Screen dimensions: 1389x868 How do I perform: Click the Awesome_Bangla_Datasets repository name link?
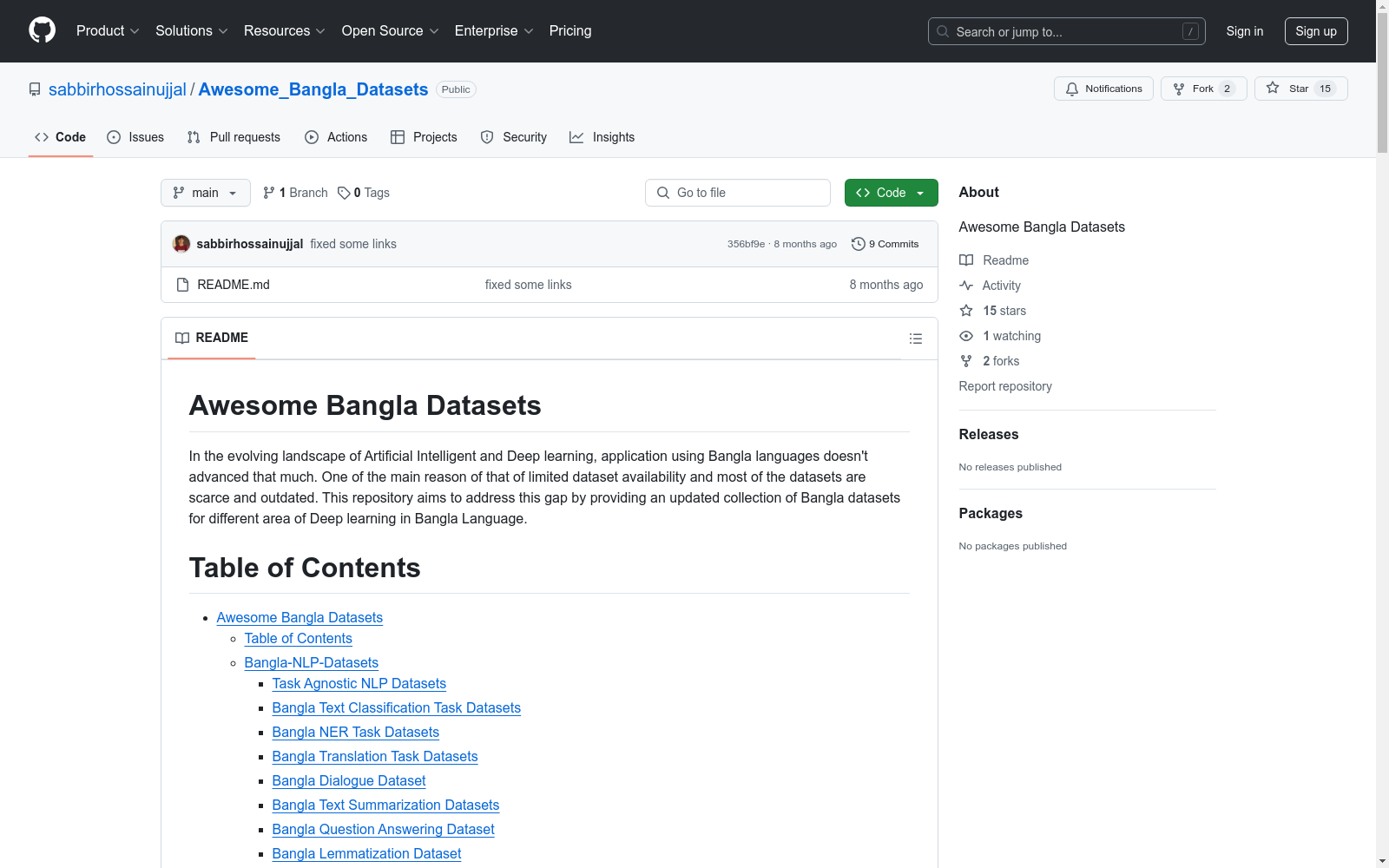(x=313, y=89)
